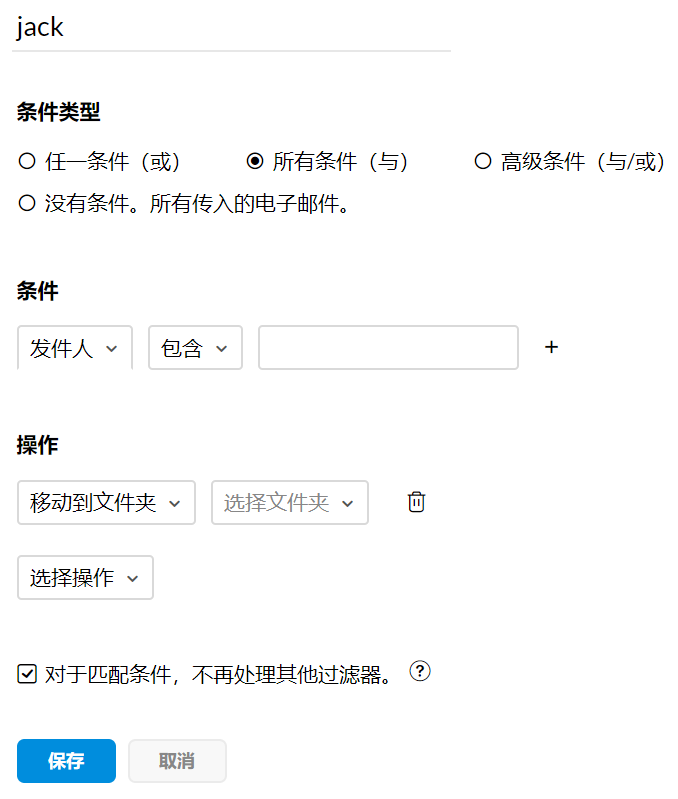Expand the 包含 operator dropdown
678x799 pixels.
coord(195,348)
